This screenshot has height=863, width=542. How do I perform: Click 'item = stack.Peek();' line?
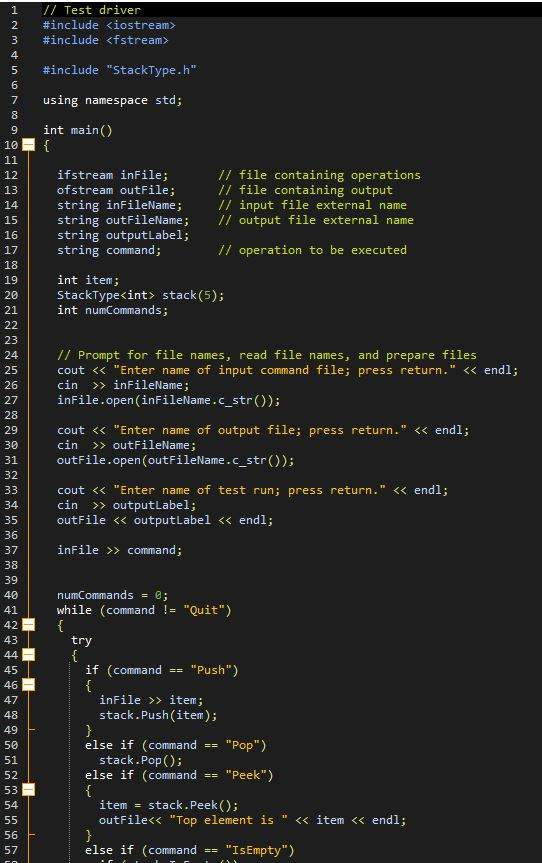tap(168, 805)
